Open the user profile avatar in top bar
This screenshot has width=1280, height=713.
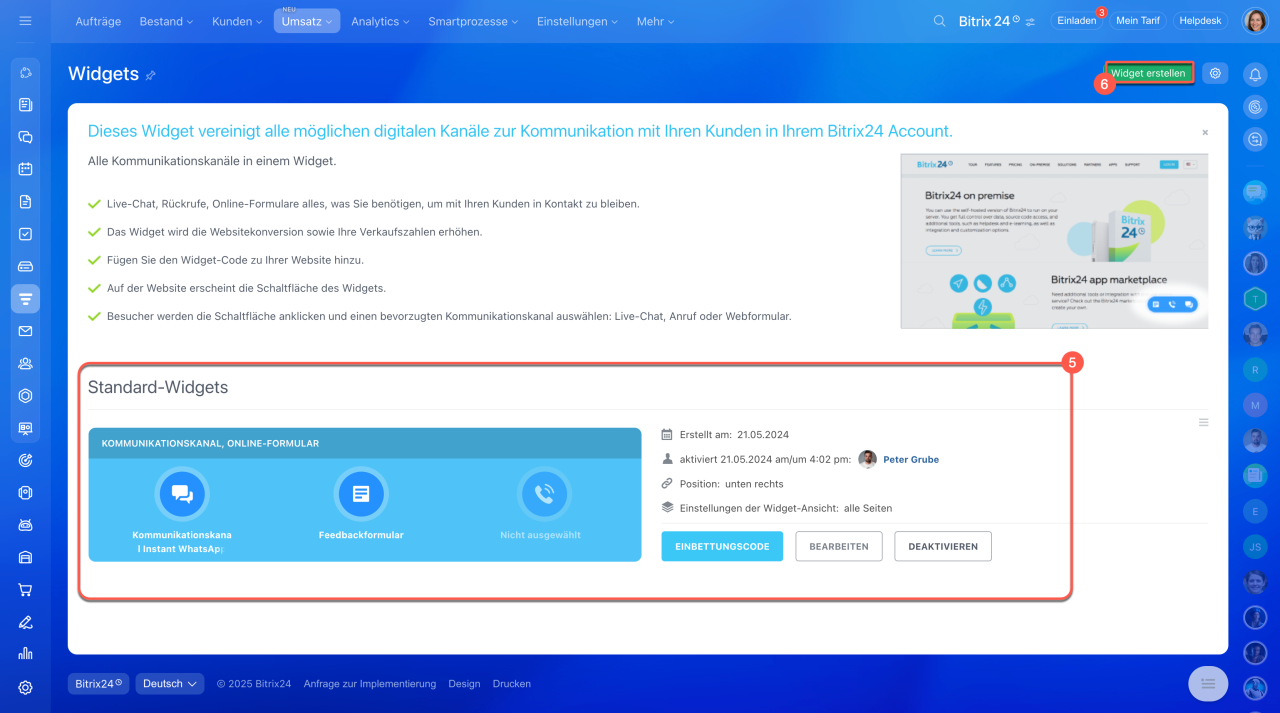(1255, 21)
